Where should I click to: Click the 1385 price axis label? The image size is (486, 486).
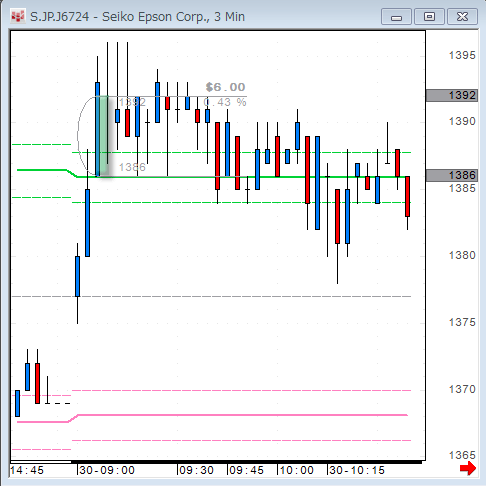462,188
